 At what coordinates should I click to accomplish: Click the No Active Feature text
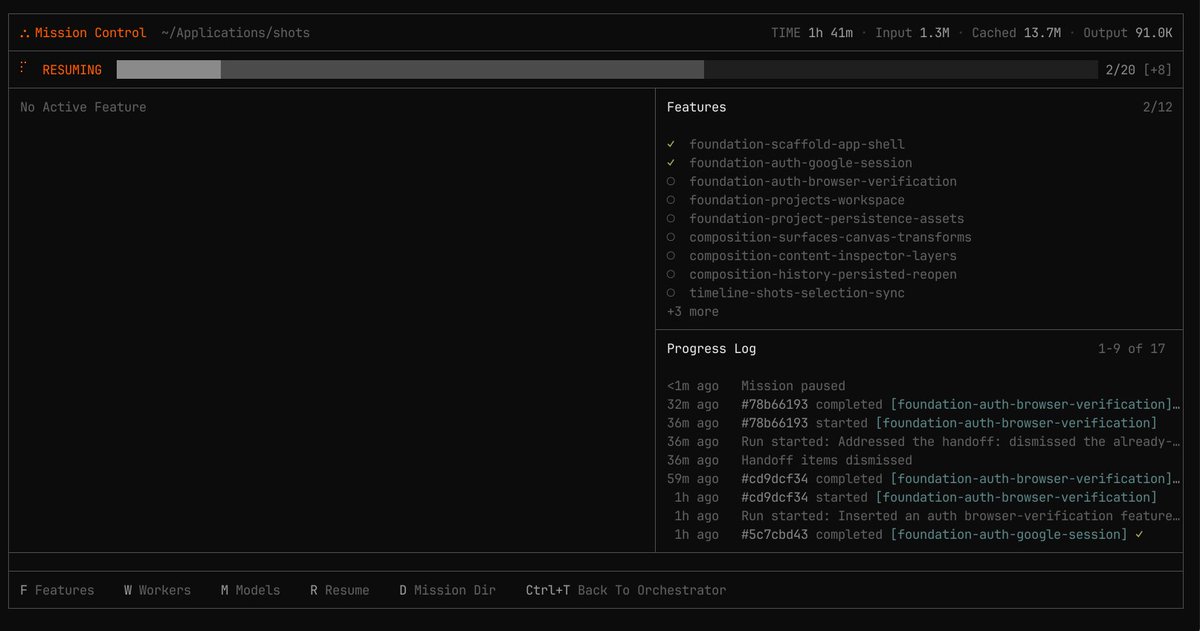click(x=83, y=107)
